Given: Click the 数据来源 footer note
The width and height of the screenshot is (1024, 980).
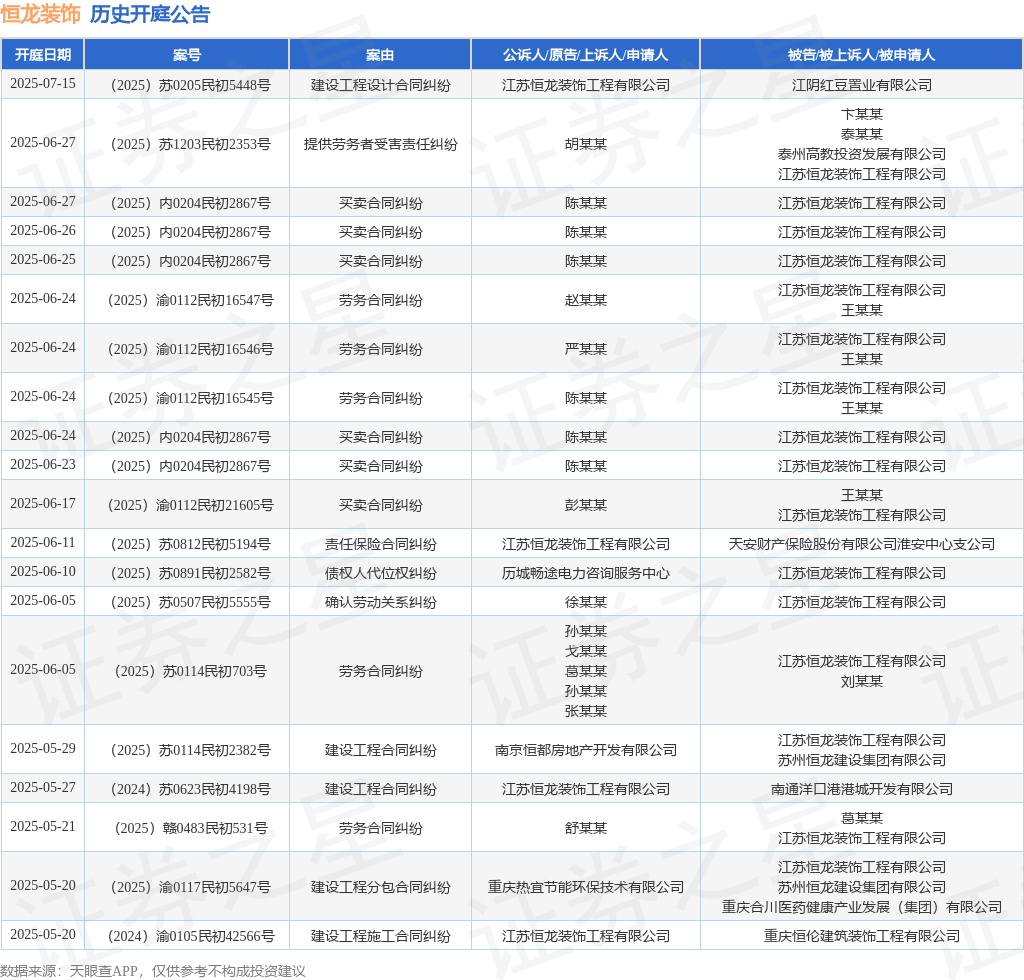Looking at the screenshot, I should (153, 971).
